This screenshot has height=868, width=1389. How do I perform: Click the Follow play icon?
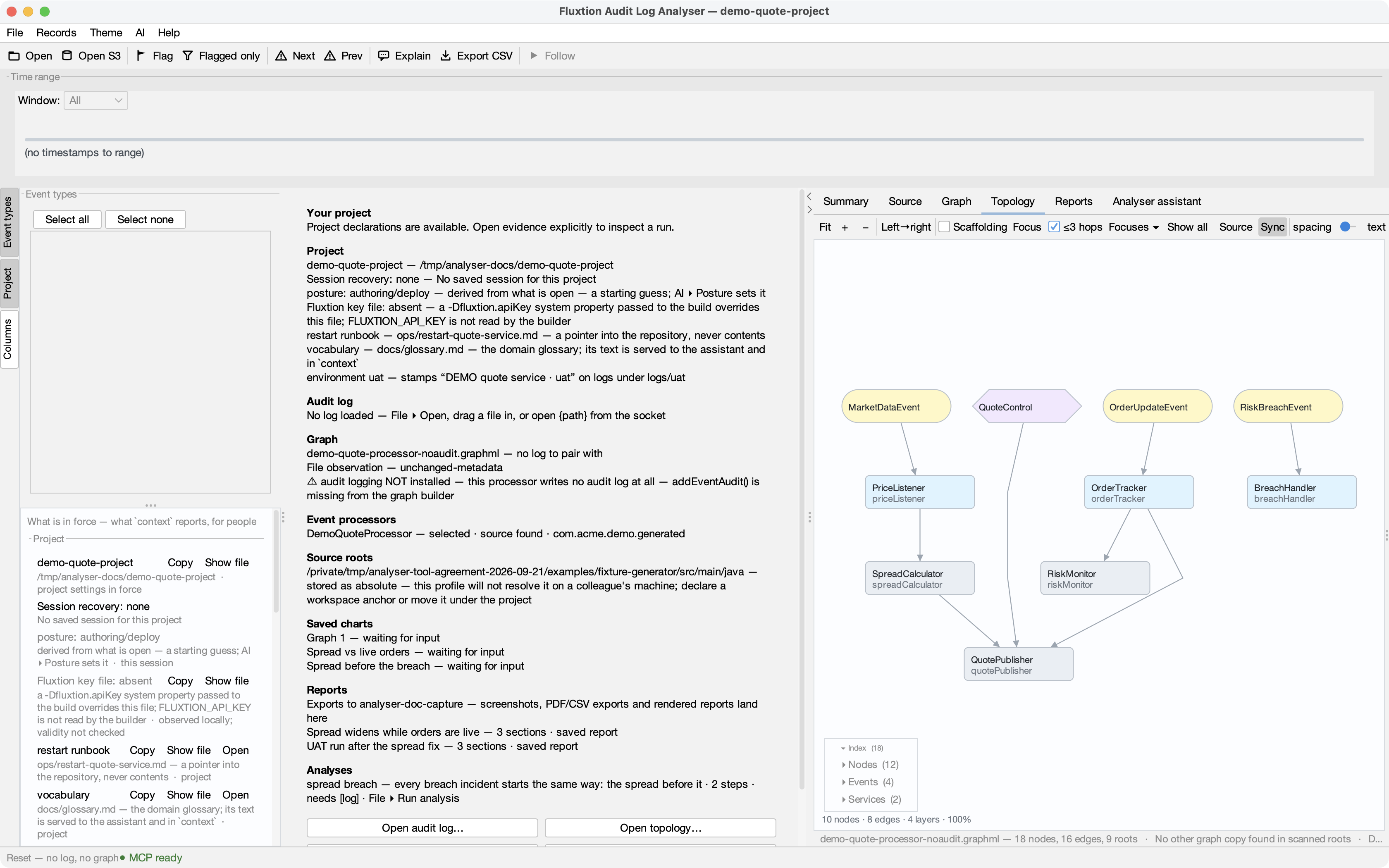[x=534, y=56]
